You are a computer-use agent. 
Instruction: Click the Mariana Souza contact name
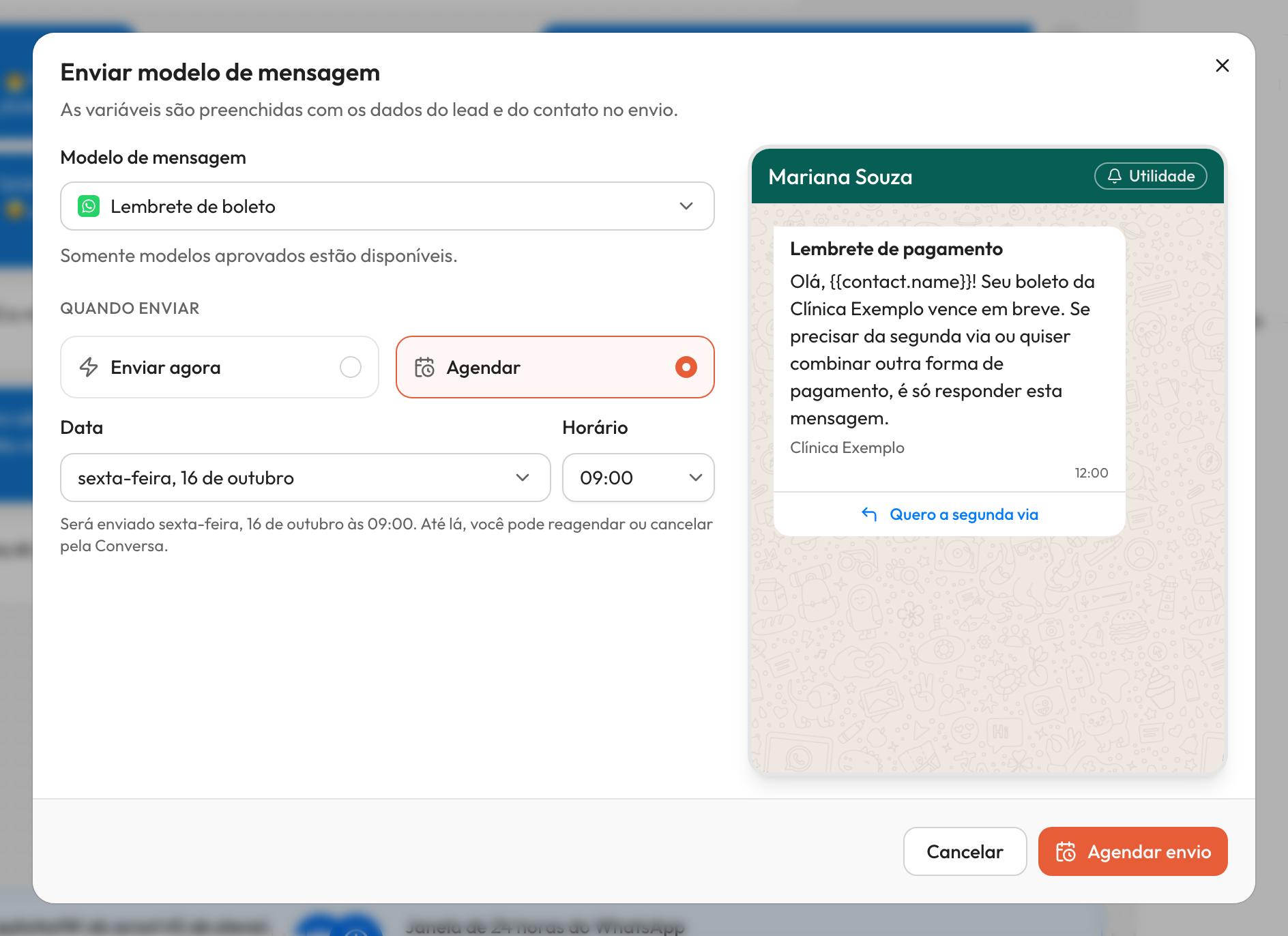tap(840, 177)
